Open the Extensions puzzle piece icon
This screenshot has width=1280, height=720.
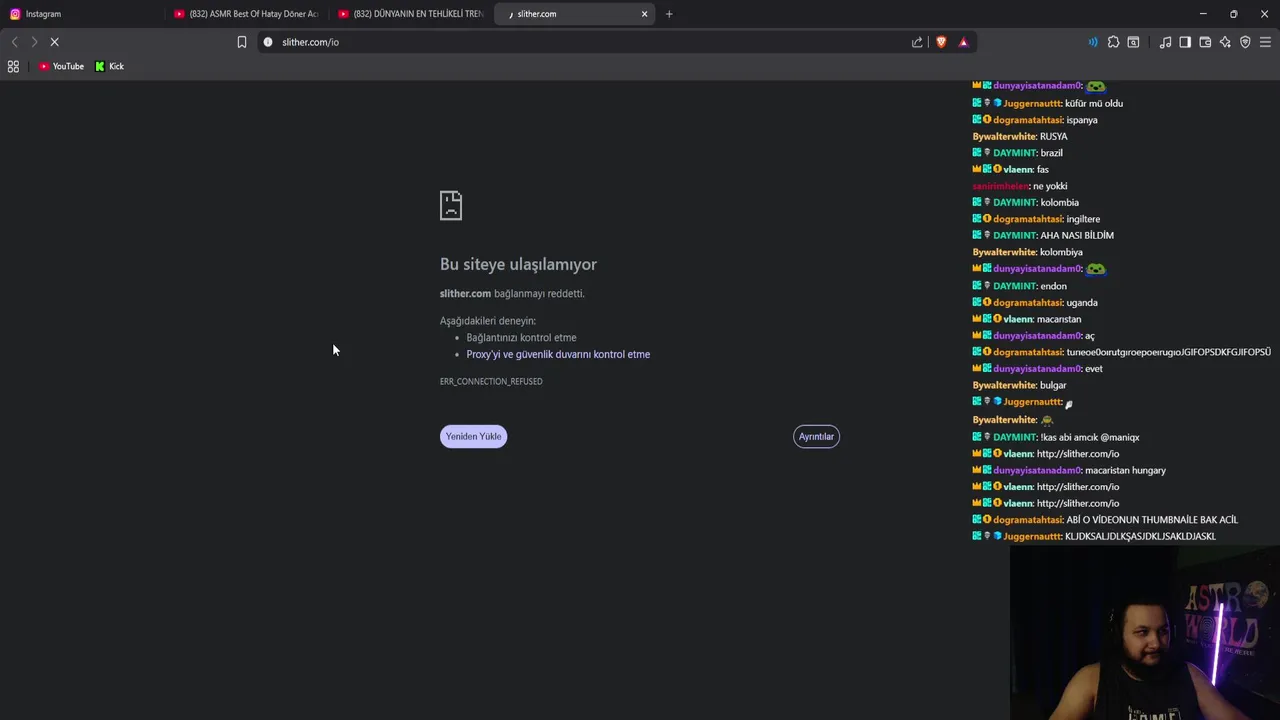coord(1113,42)
